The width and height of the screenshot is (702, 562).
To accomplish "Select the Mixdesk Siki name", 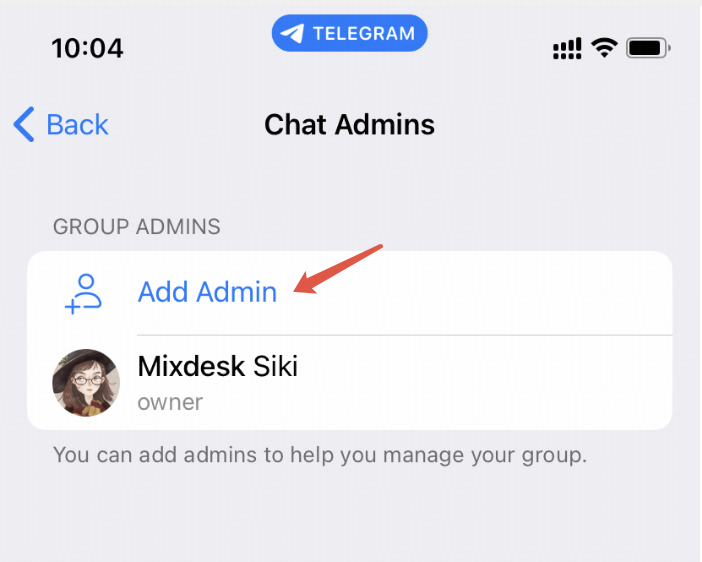I will (x=218, y=366).
